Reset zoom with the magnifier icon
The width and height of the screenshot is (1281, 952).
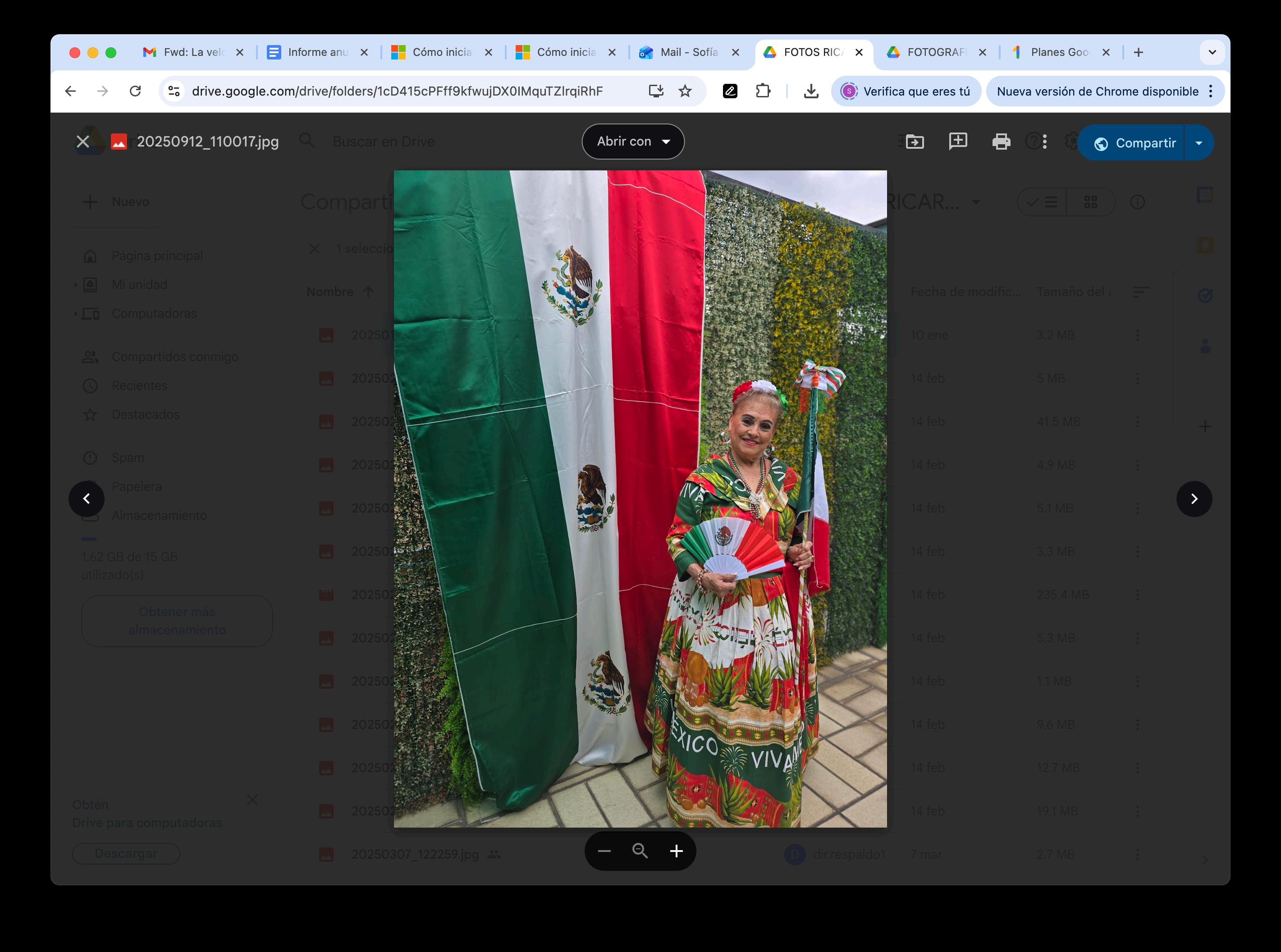tap(640, 851)
